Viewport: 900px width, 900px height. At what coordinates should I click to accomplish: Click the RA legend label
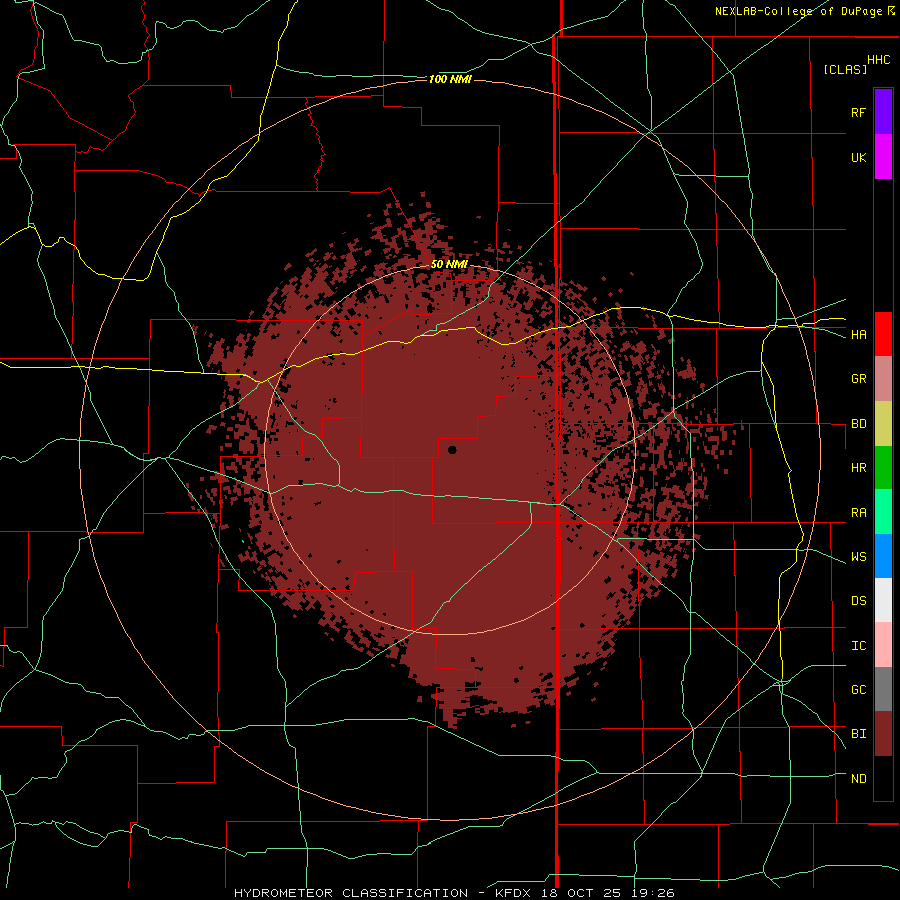(858, 513)
